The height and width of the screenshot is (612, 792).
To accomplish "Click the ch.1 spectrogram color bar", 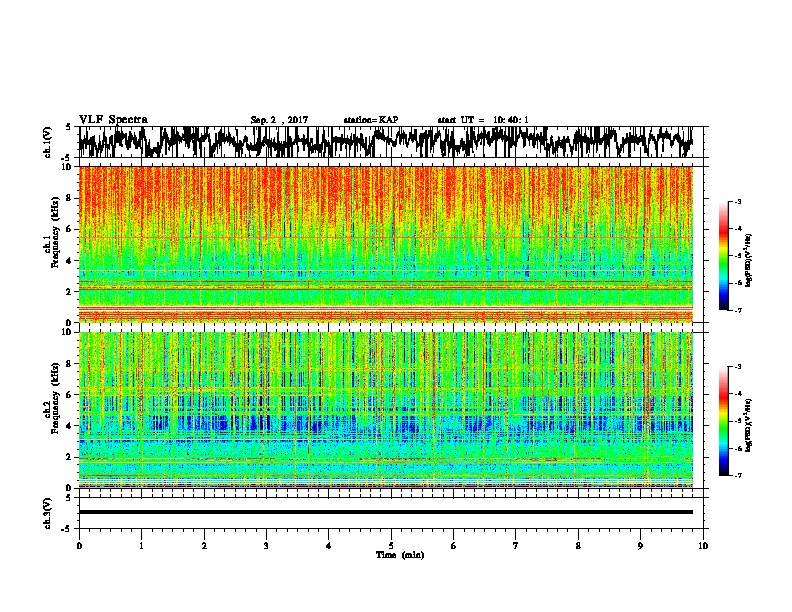I will [x=723, y=256].
